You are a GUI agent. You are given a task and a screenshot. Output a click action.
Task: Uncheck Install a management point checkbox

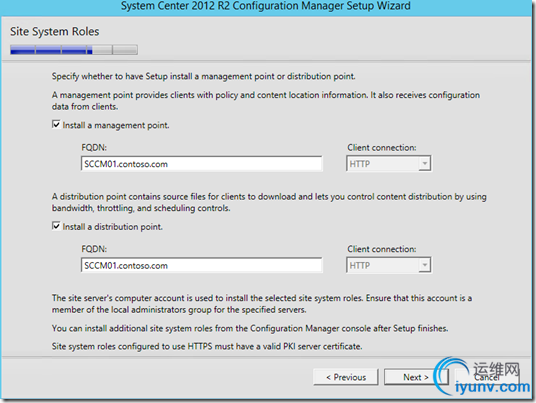pyautogui.click(x=56, y=124)
